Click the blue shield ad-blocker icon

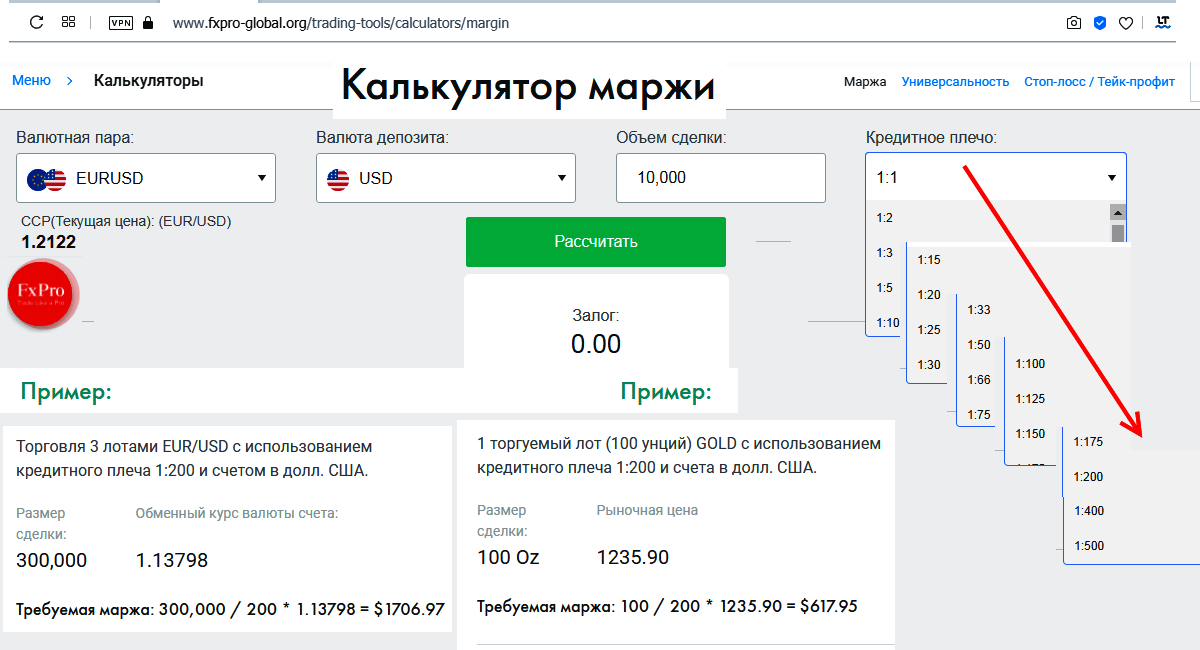tap(1100, 22)
